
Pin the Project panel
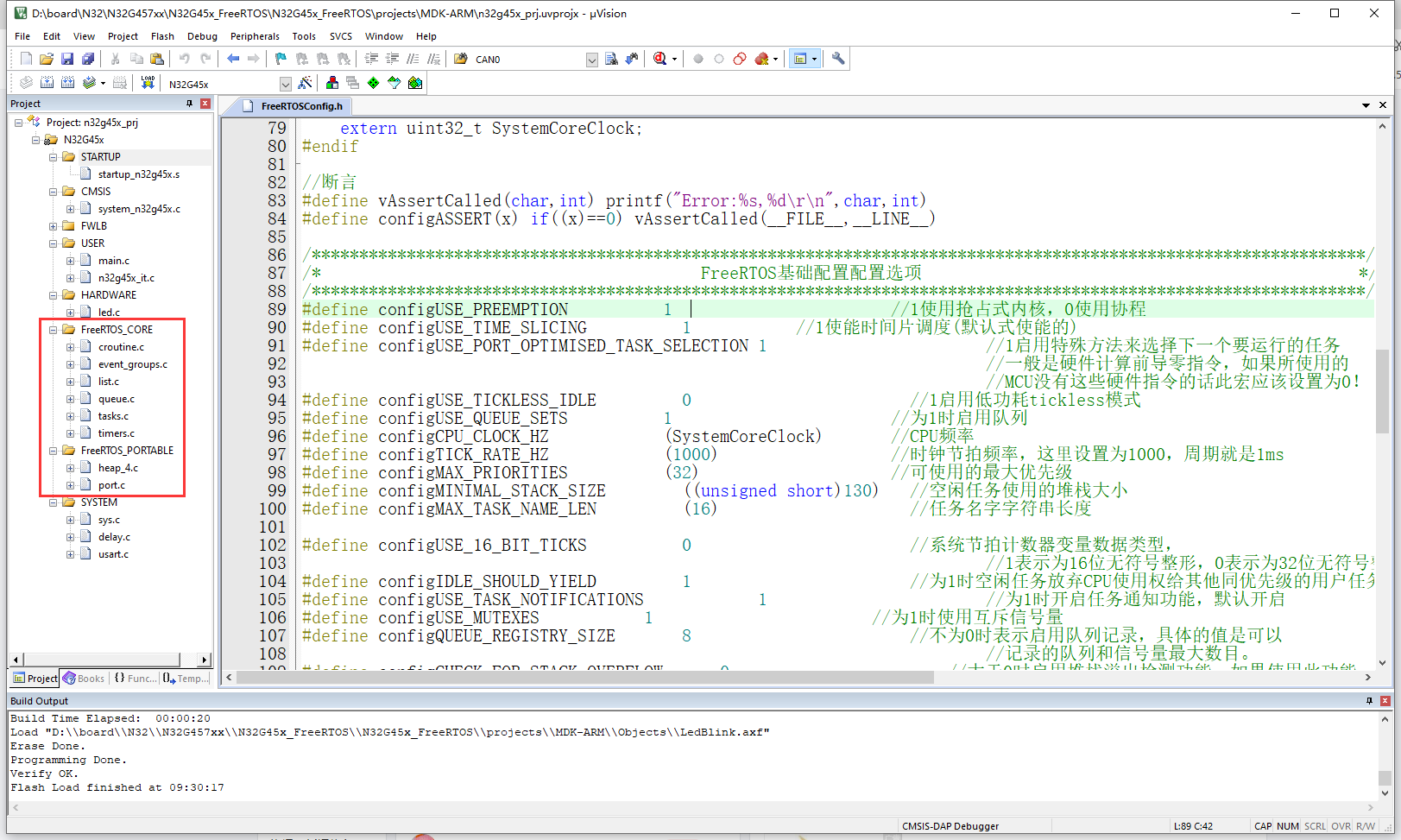[190, 104]
